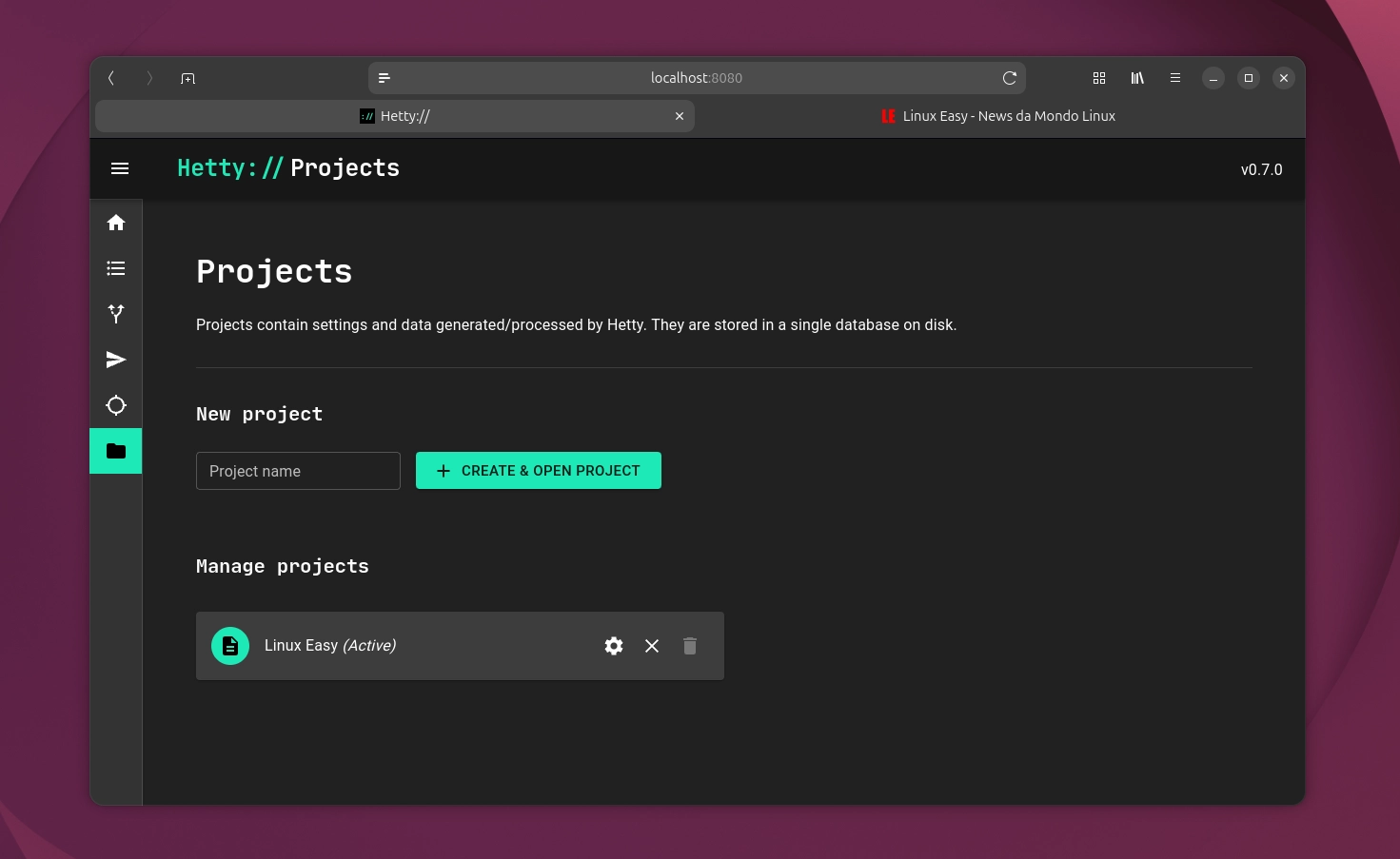The height and width of the screenshot is (859, 1400).
Task: Focus the Project name input field
Action: (x=298, y=471)
